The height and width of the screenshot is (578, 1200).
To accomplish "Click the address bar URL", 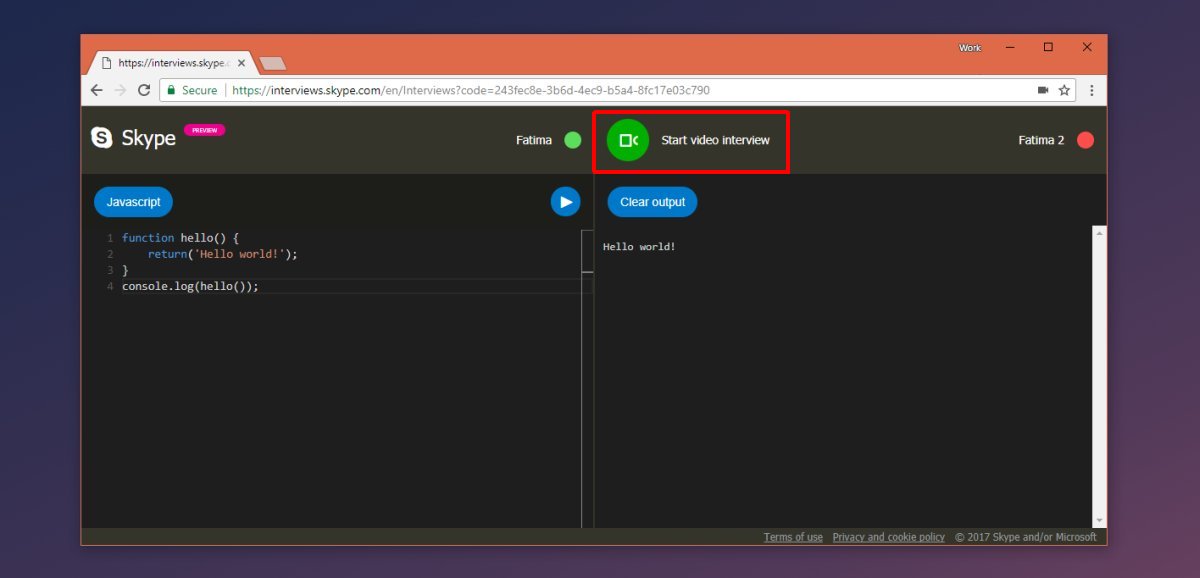I will (x=470, y=90).
